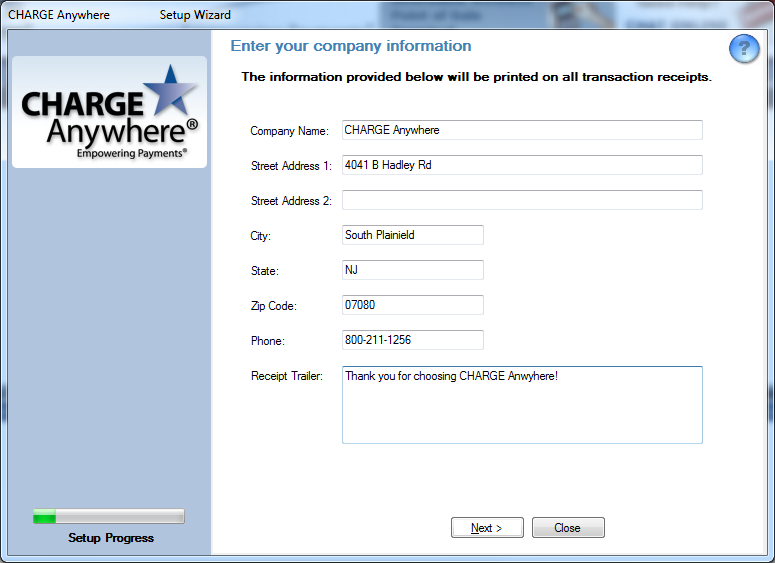Select the empty Street Address 2 field
775x563 pixels.
521,200
